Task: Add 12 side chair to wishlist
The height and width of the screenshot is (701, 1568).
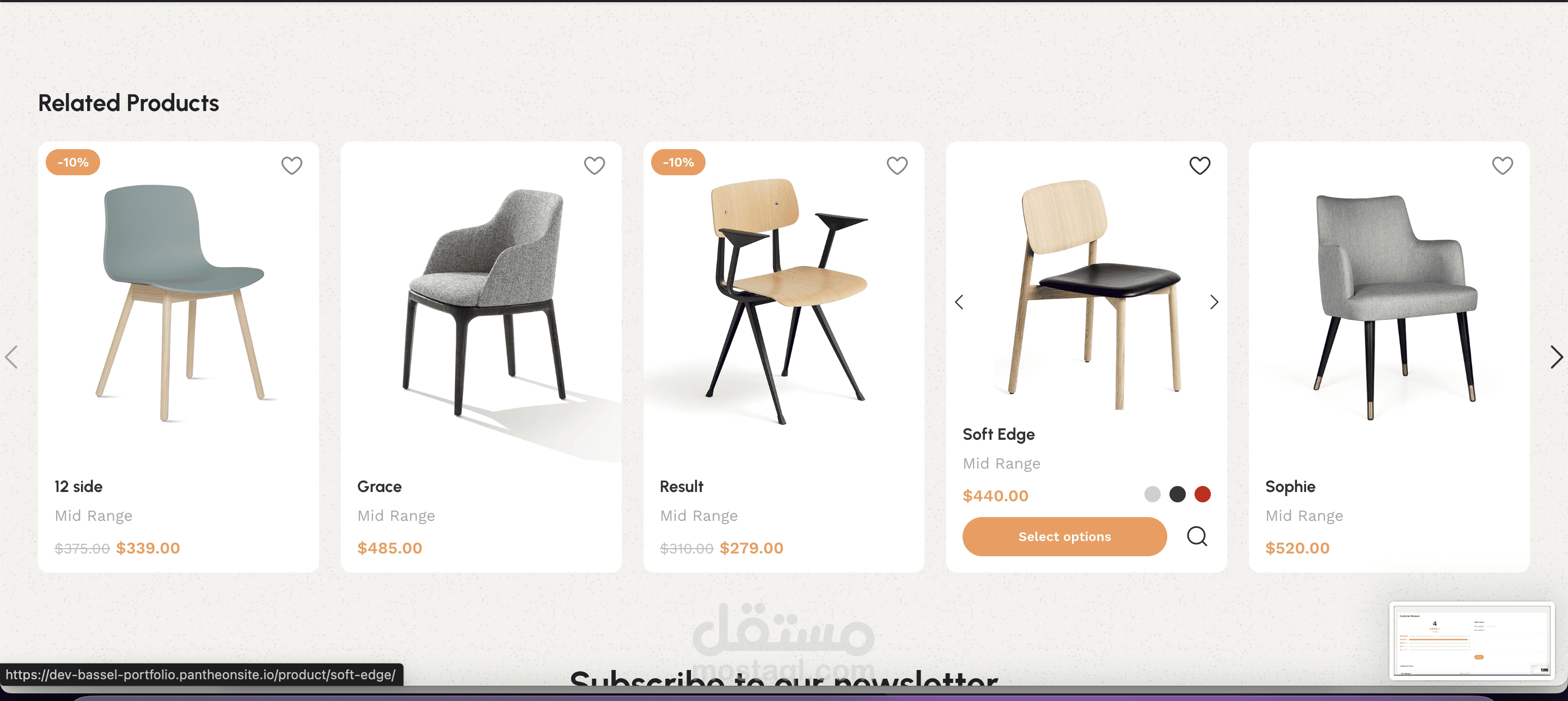Action: click(292, 165)
